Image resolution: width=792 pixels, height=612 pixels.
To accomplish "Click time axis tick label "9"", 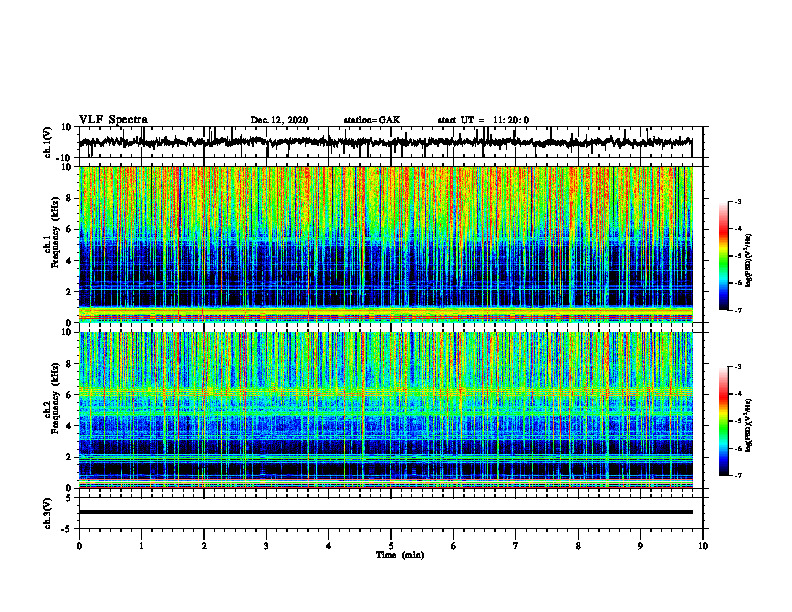I will click(x=640, y=546).
